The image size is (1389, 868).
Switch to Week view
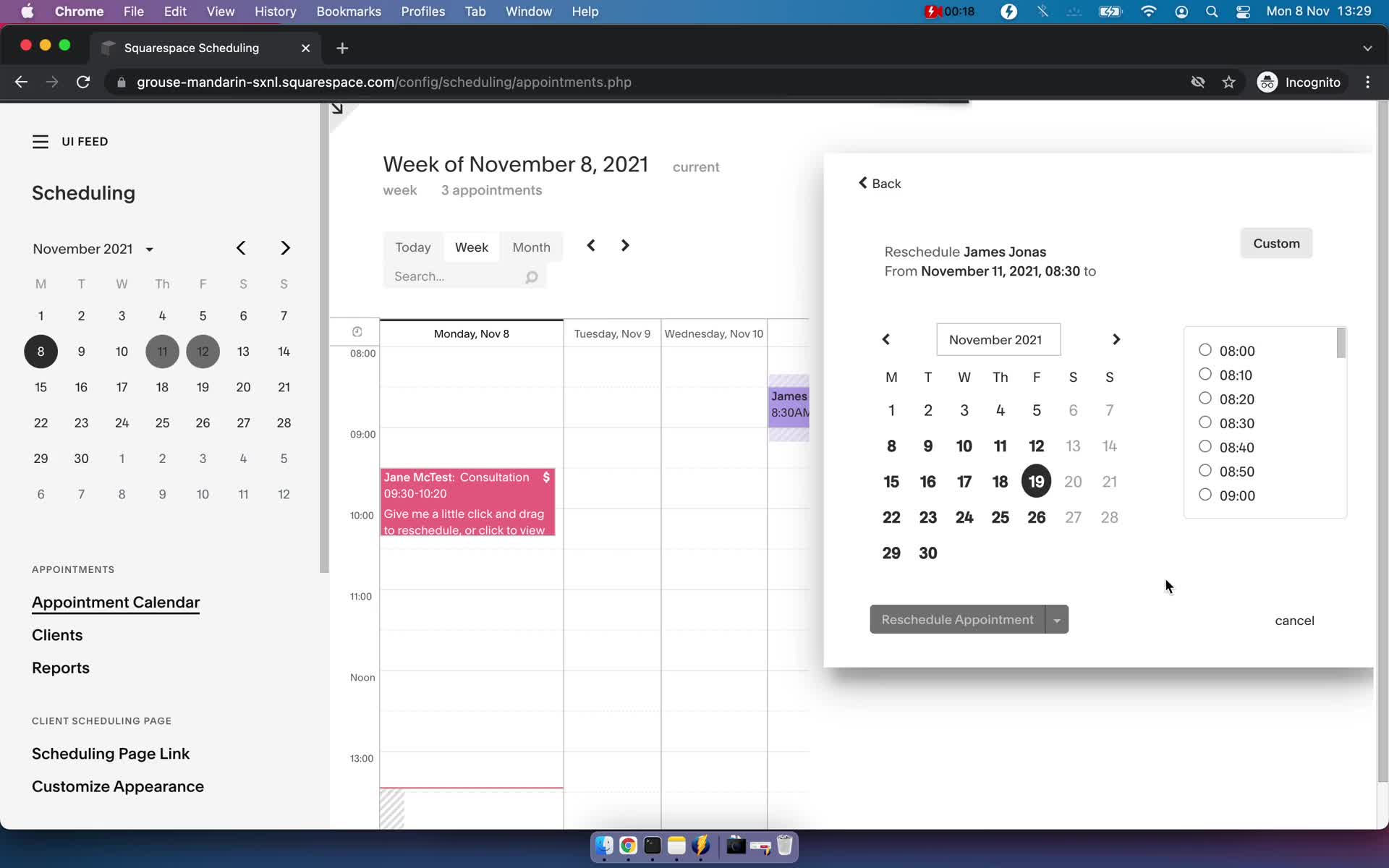point(472,247)
